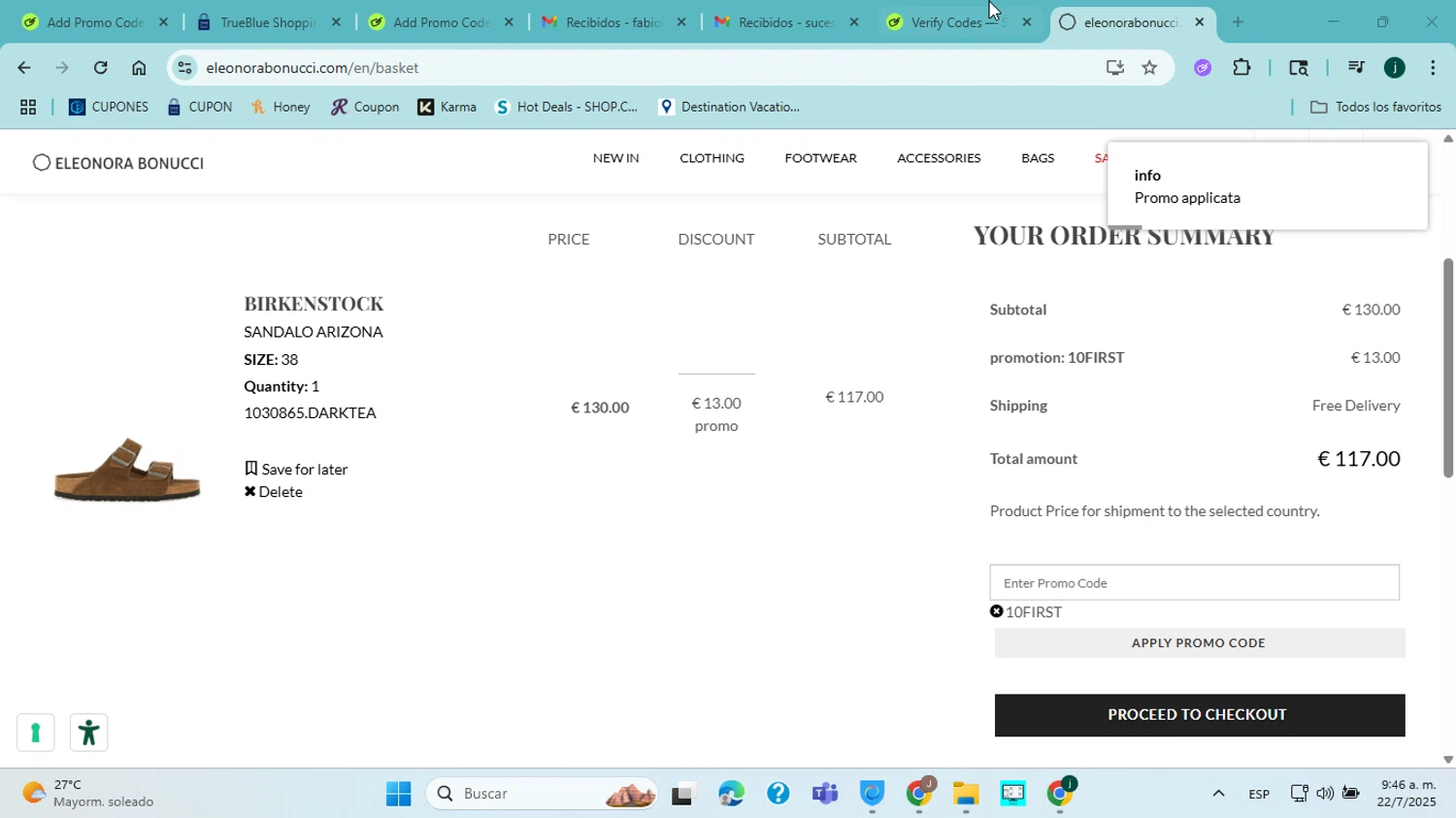This screenshot has width=1456, height=818.
Task: Open Honey bookmark
Action: [281, 108]
